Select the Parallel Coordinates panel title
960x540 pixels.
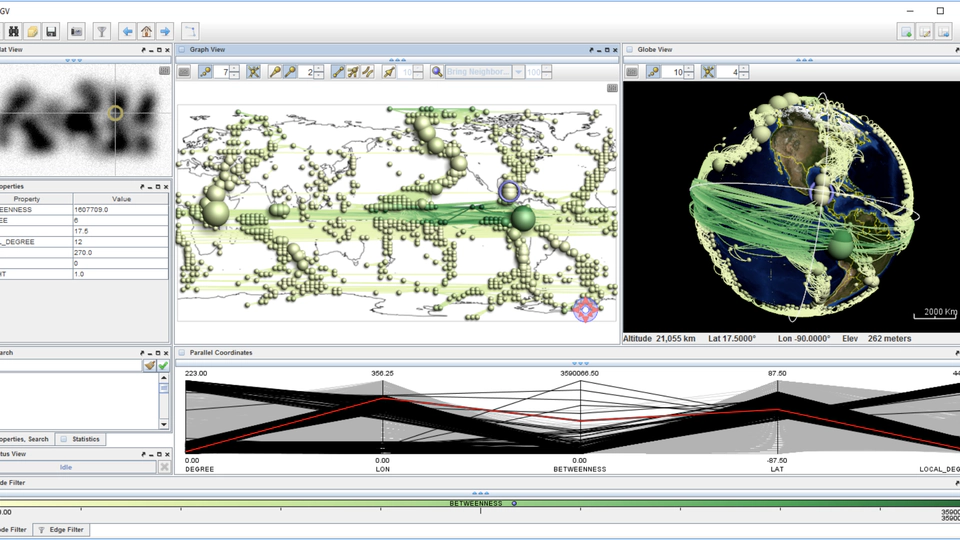220,353
